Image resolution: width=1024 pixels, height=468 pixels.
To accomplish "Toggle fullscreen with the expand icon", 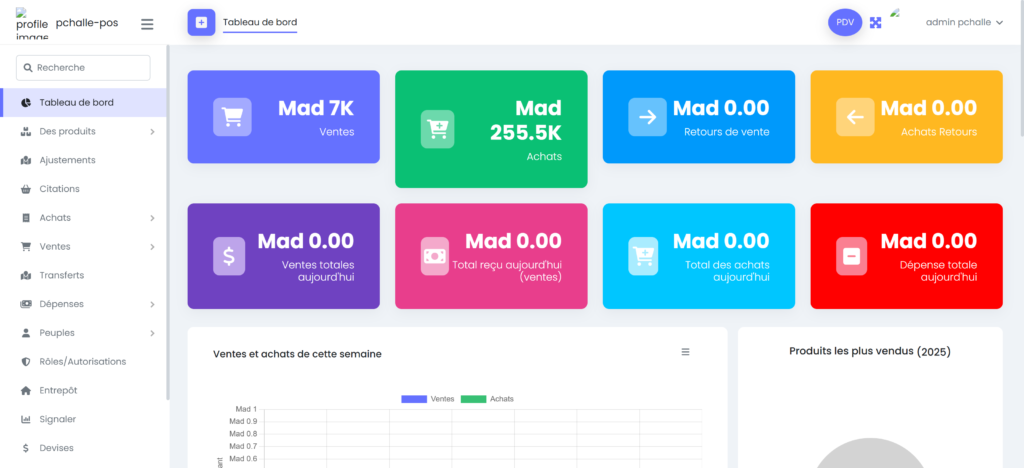I will [875, 23].
